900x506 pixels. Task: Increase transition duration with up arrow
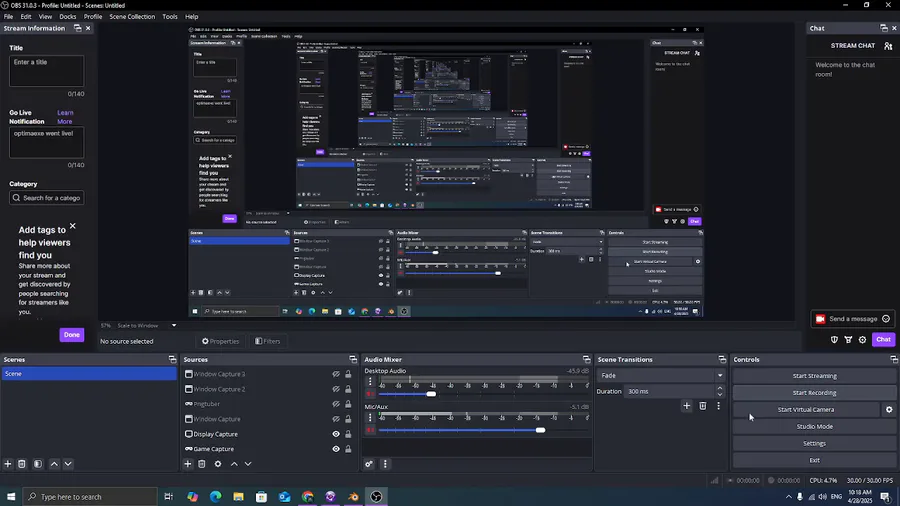coord(720,388)
